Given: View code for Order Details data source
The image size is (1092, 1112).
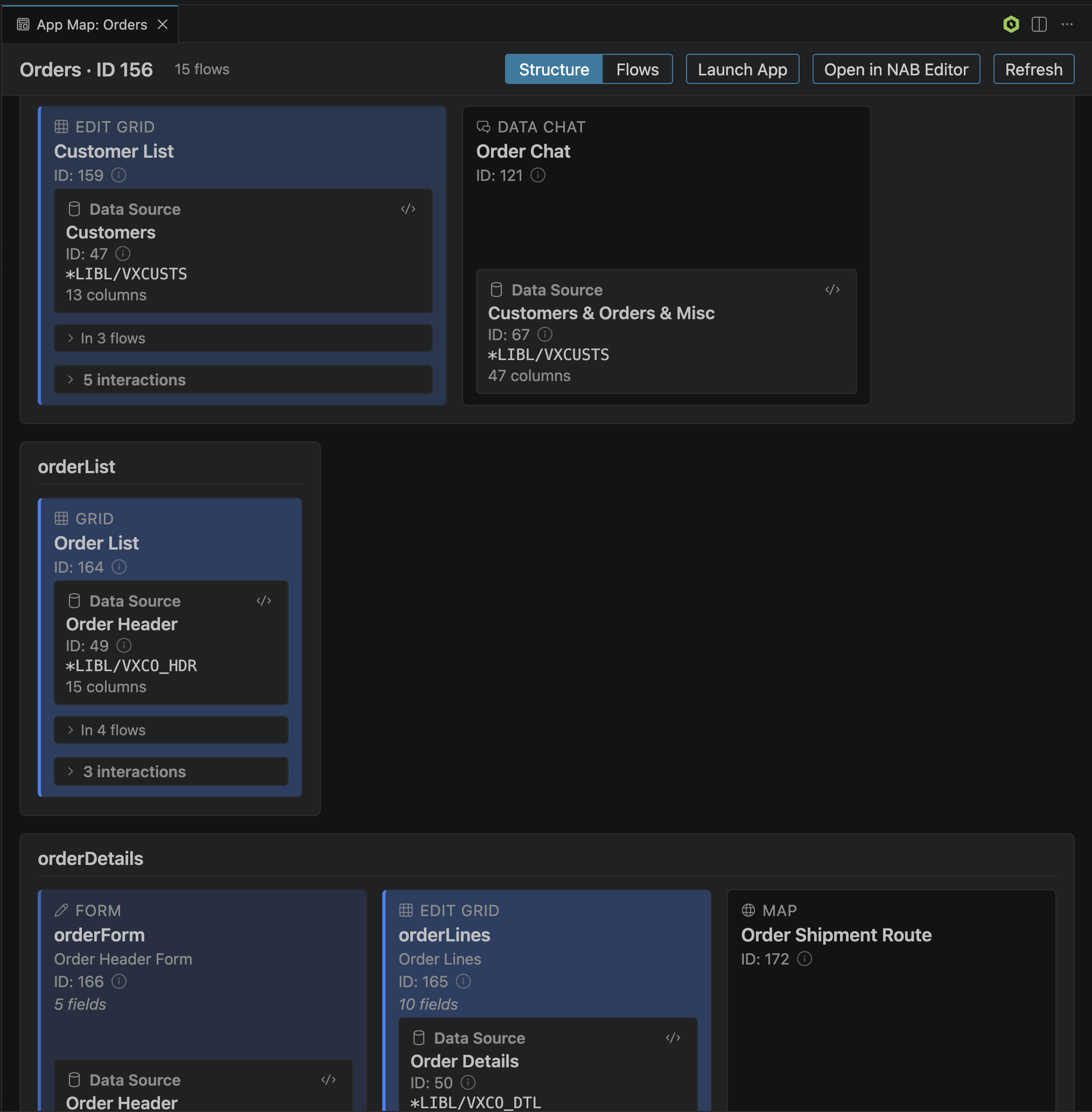Looking at the screenshot, I should pyautogui.click(x=673, y=1038).
